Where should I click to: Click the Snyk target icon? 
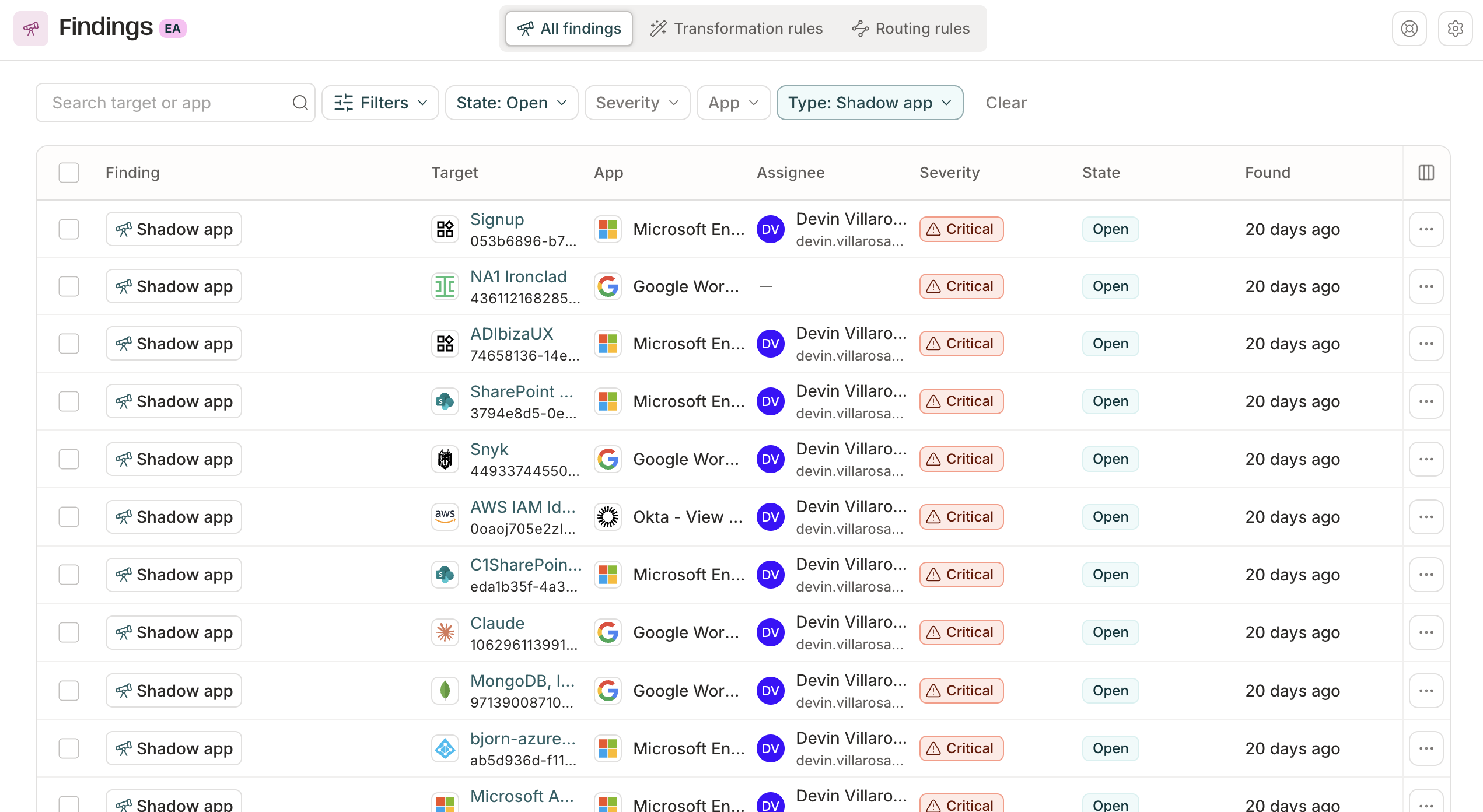point(445,459)
